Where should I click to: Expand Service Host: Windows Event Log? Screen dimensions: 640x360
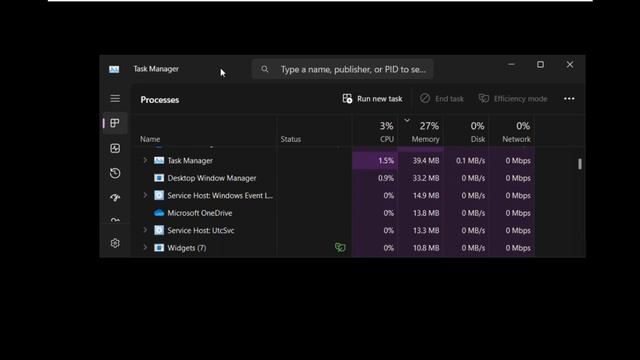point(145,196)
